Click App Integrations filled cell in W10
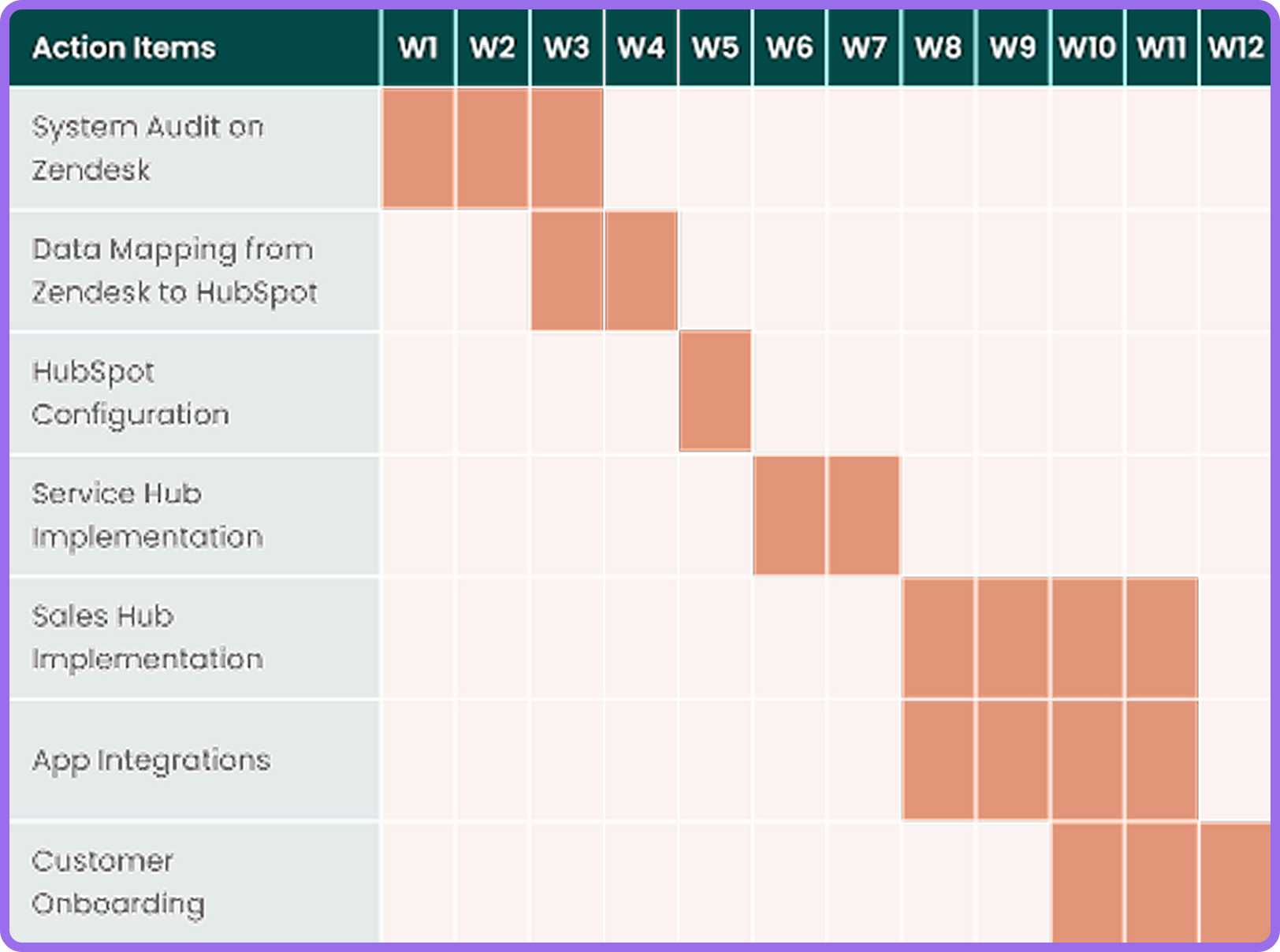This screenshot has height=952, width=1280. [x=1087, y=760]
